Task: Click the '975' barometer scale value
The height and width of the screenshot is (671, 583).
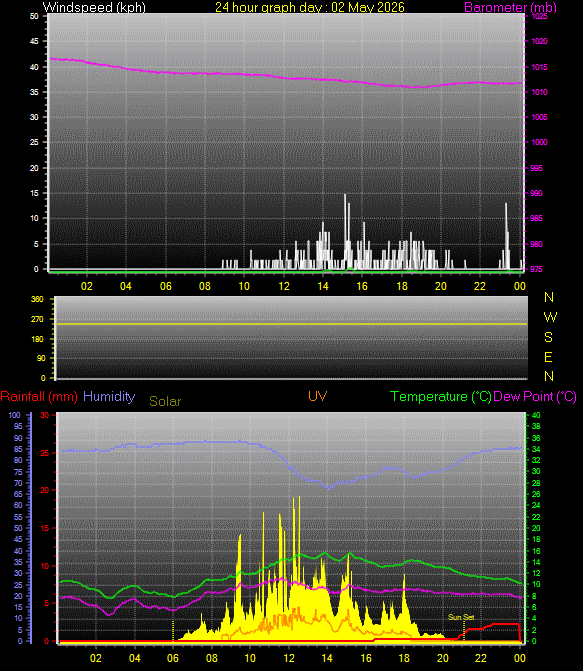Action: click(x=536, y=269)
